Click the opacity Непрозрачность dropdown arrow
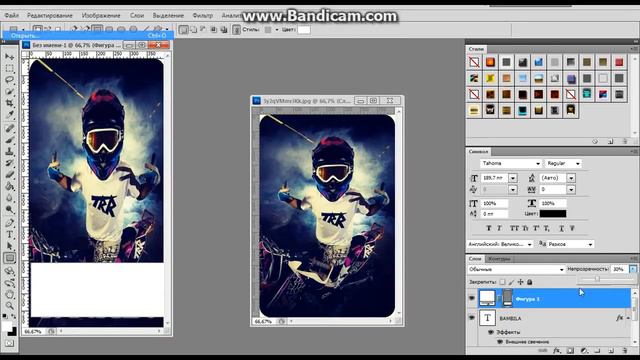The image size is (640, 360). point(633,269)
